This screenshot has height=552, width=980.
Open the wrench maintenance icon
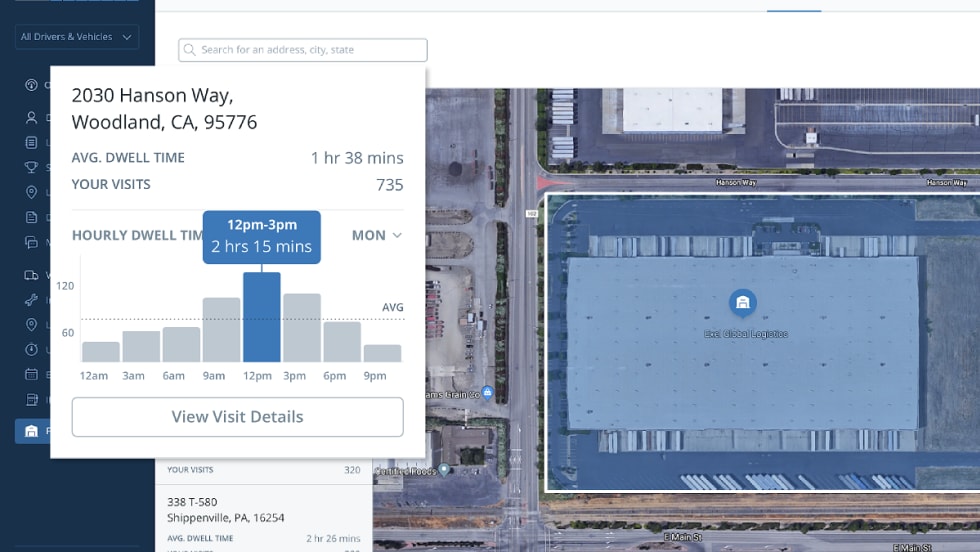point(31,300)
